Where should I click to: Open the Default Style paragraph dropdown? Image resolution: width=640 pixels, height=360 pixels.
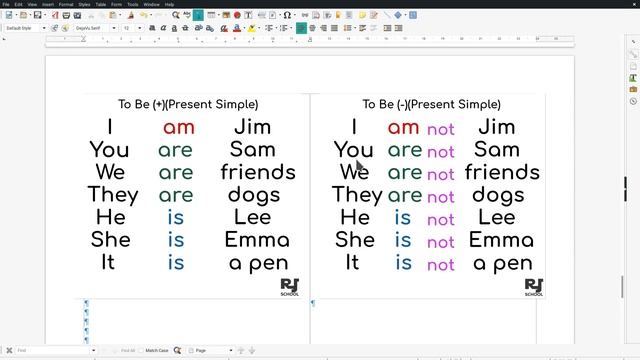point(44,28)
